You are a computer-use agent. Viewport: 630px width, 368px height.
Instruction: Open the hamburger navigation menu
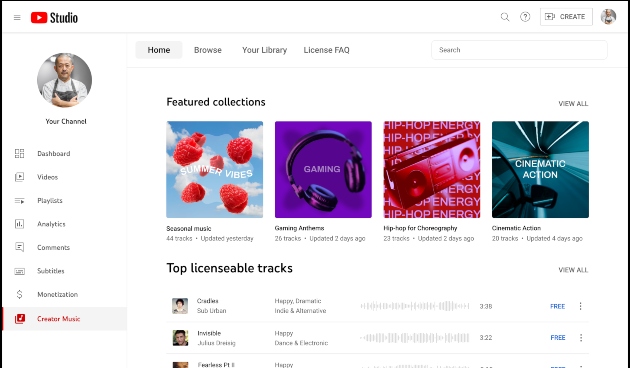(x=17, y=17)
